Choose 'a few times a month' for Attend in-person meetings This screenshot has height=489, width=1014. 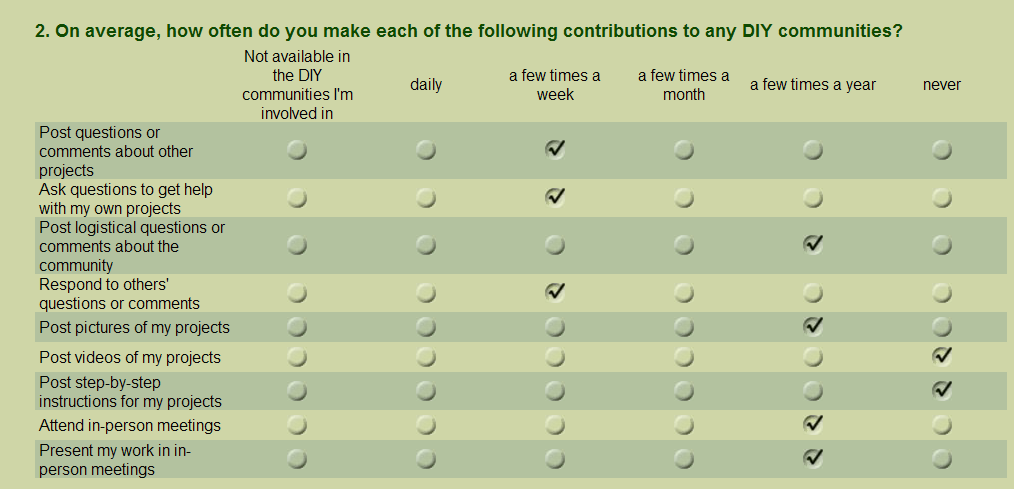point(684,425)
